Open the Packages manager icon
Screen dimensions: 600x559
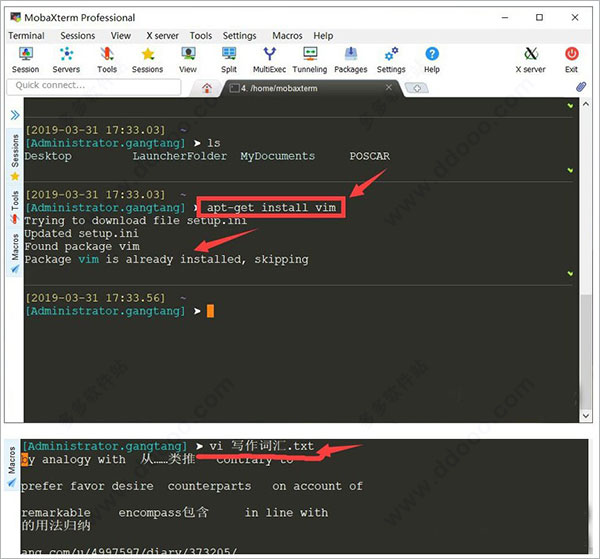coord(351,59)
